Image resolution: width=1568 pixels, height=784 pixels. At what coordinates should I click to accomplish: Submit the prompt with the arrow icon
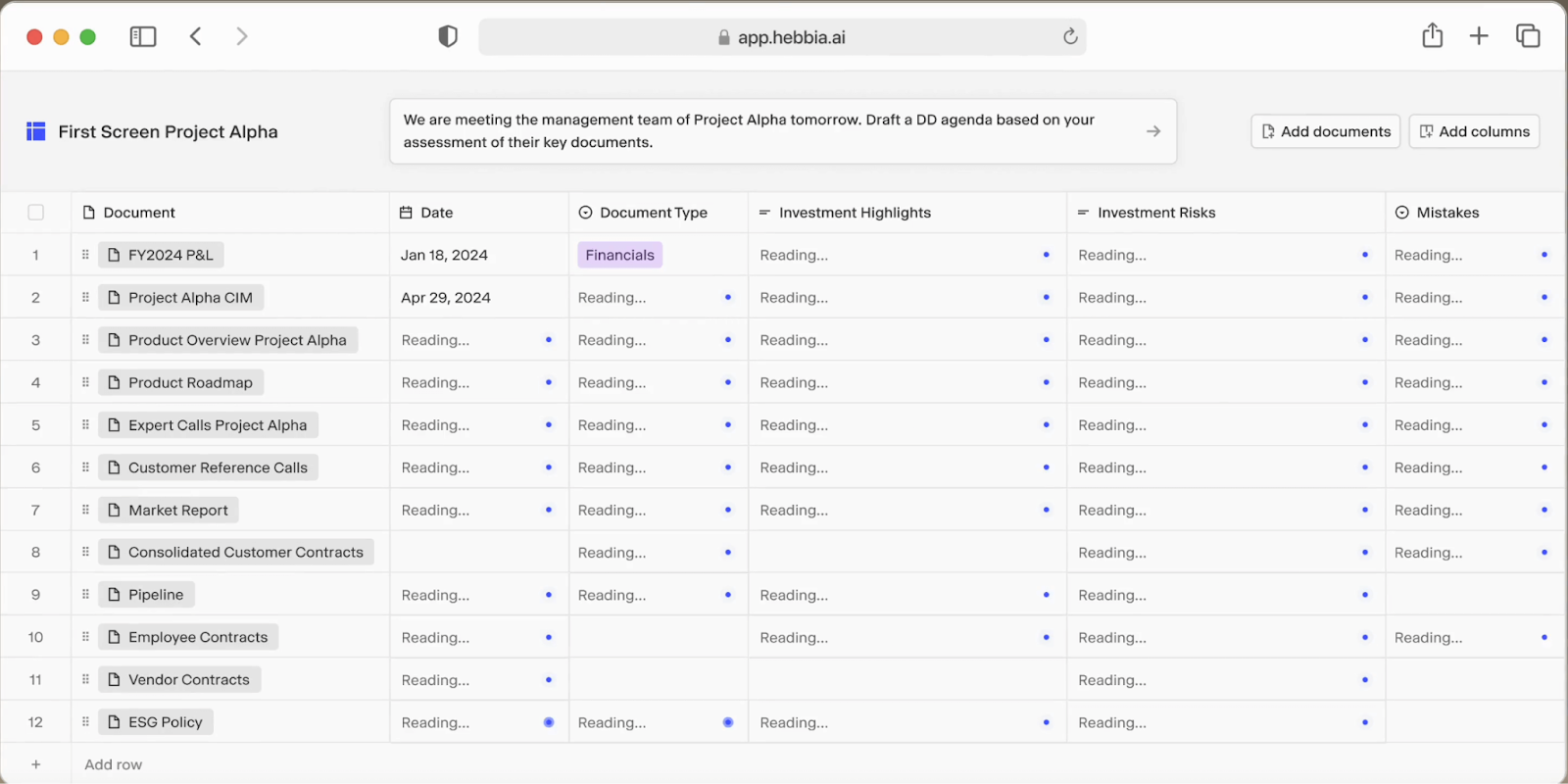(1153, 131)
